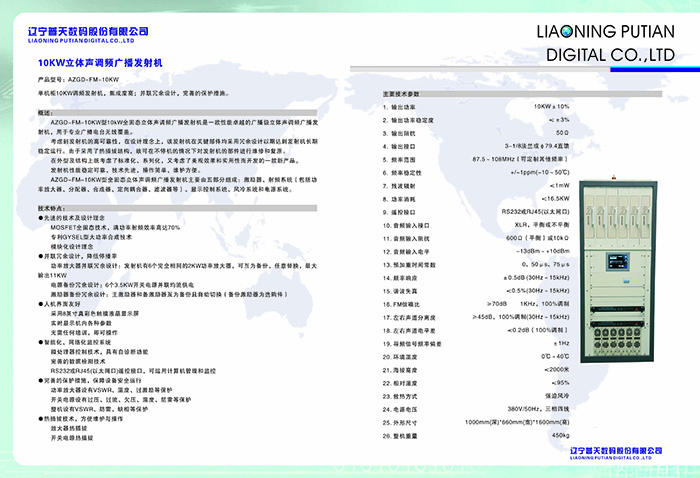Click the value "±0.5dB(30Hz - 15kHz)"
The width and height of the screenshot is (700, 478).
point(537,278)
